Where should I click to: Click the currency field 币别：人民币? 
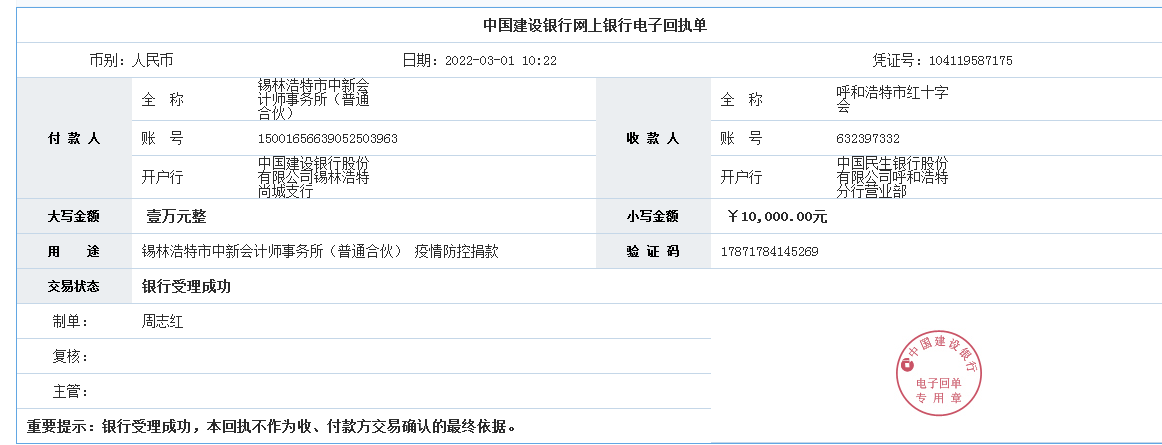[x=131, y=61]
